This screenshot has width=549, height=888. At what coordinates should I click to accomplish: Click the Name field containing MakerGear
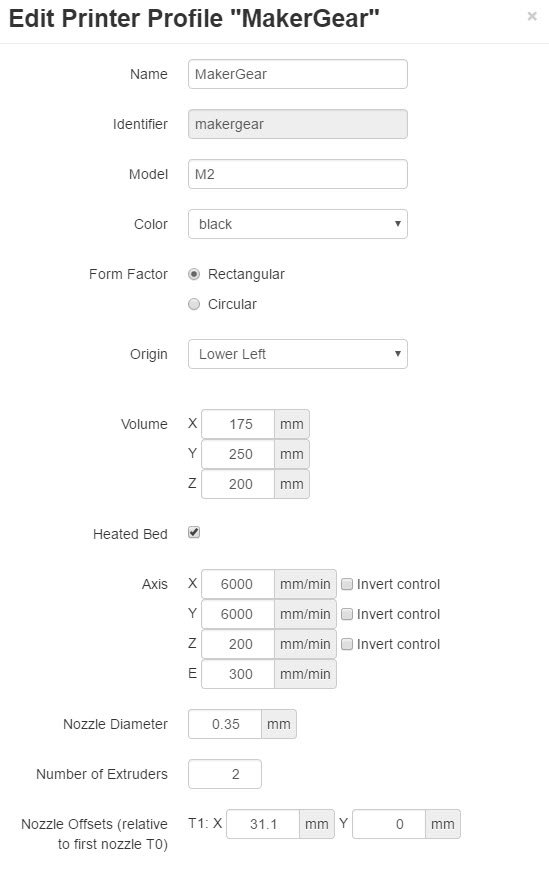297,74
